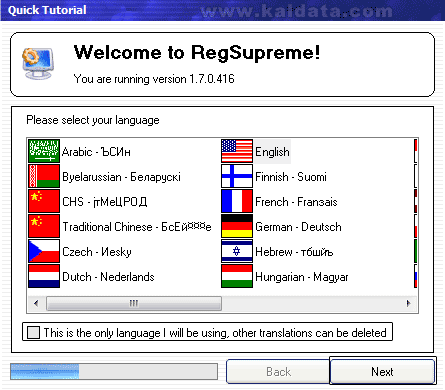Image resolution: width=445 pixels, height=390 pixels.
Task: Select the Traditional Chinese flag icon
Action: point(44,226)
